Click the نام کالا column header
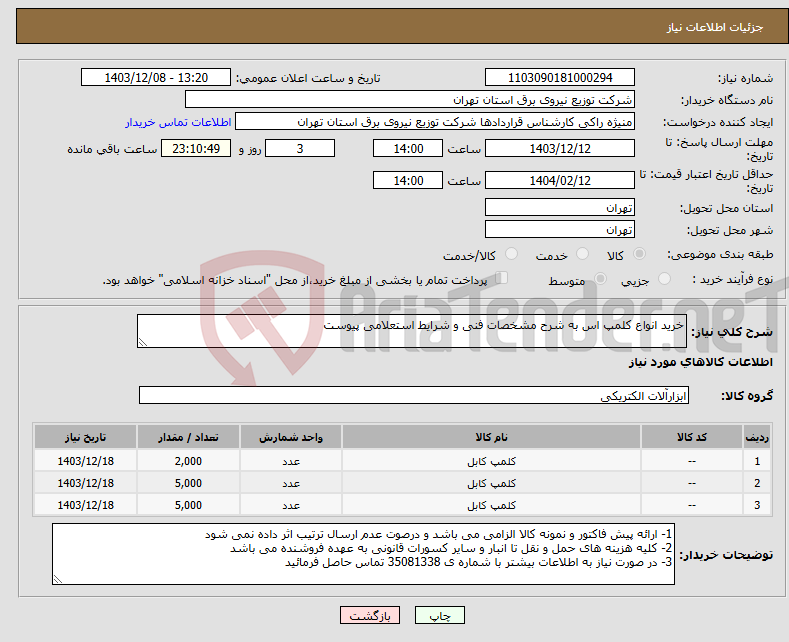The image size is (789, 642). click(491, 437)
